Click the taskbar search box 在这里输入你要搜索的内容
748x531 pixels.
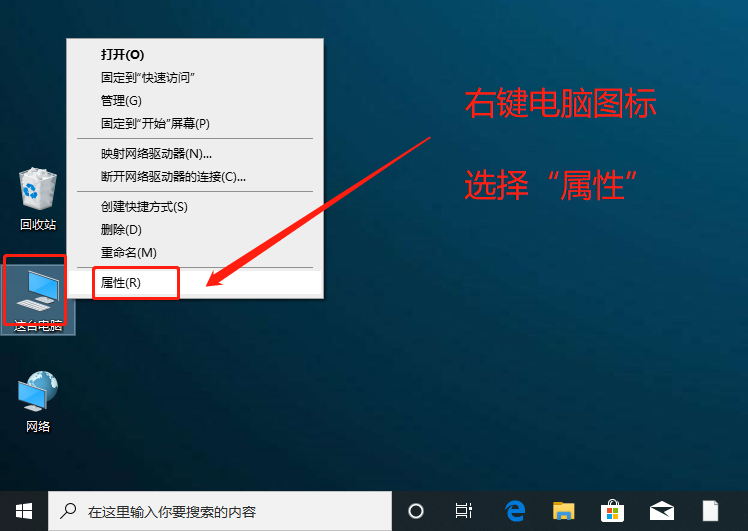(220, 511)
